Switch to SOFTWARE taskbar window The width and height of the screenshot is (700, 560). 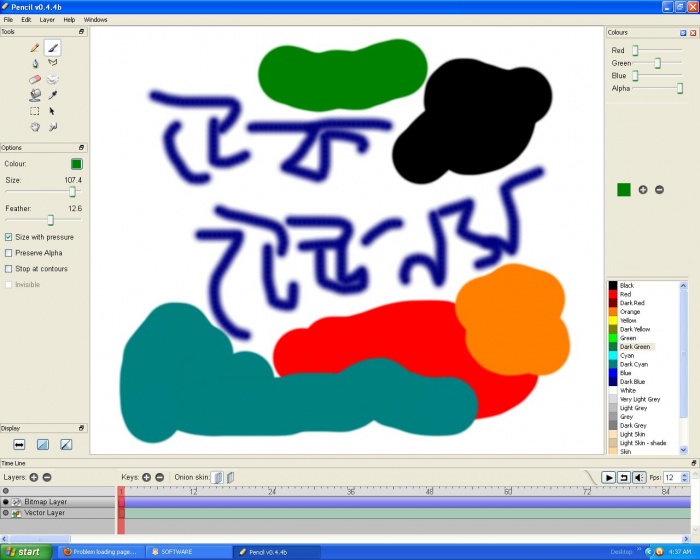tap(190, 552)
